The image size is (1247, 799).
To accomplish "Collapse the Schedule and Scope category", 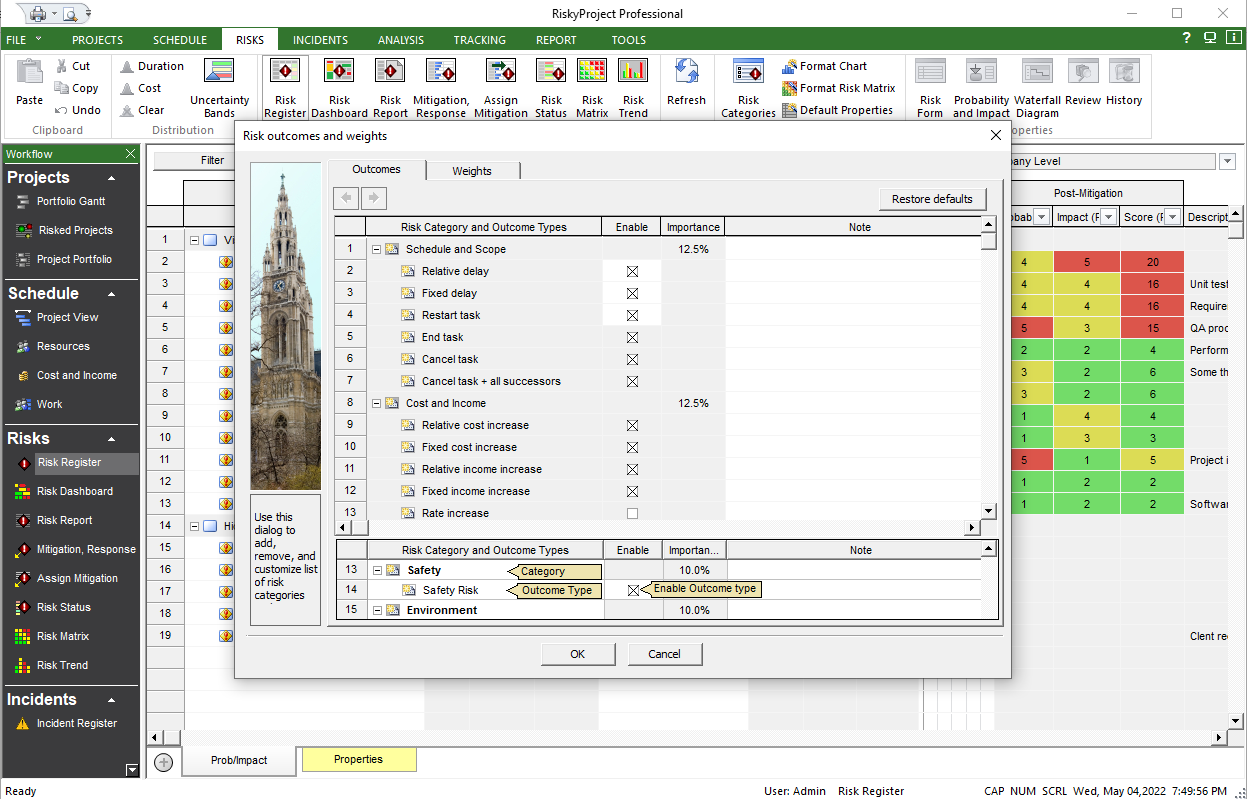I will coord(376,249).
